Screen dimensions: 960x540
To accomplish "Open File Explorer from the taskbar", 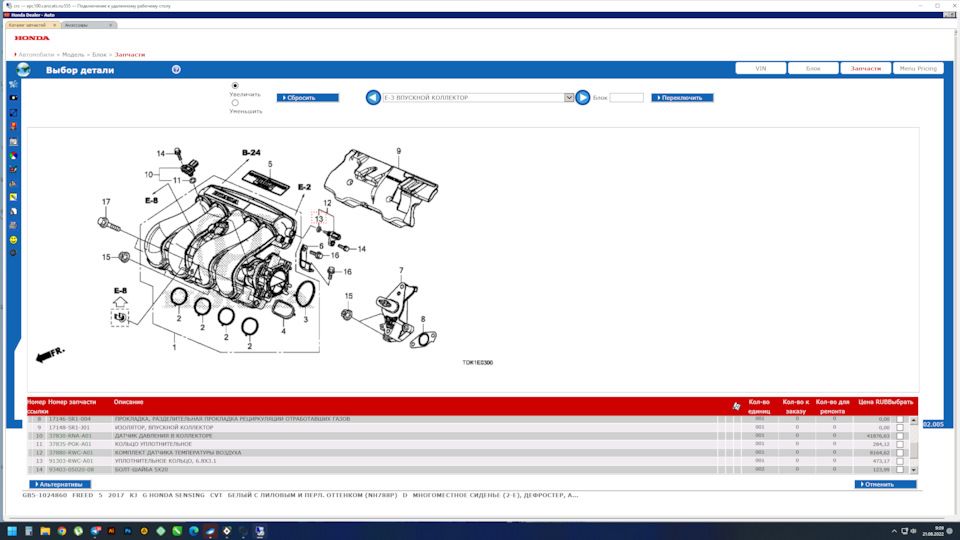I will (x=45, y=531).
